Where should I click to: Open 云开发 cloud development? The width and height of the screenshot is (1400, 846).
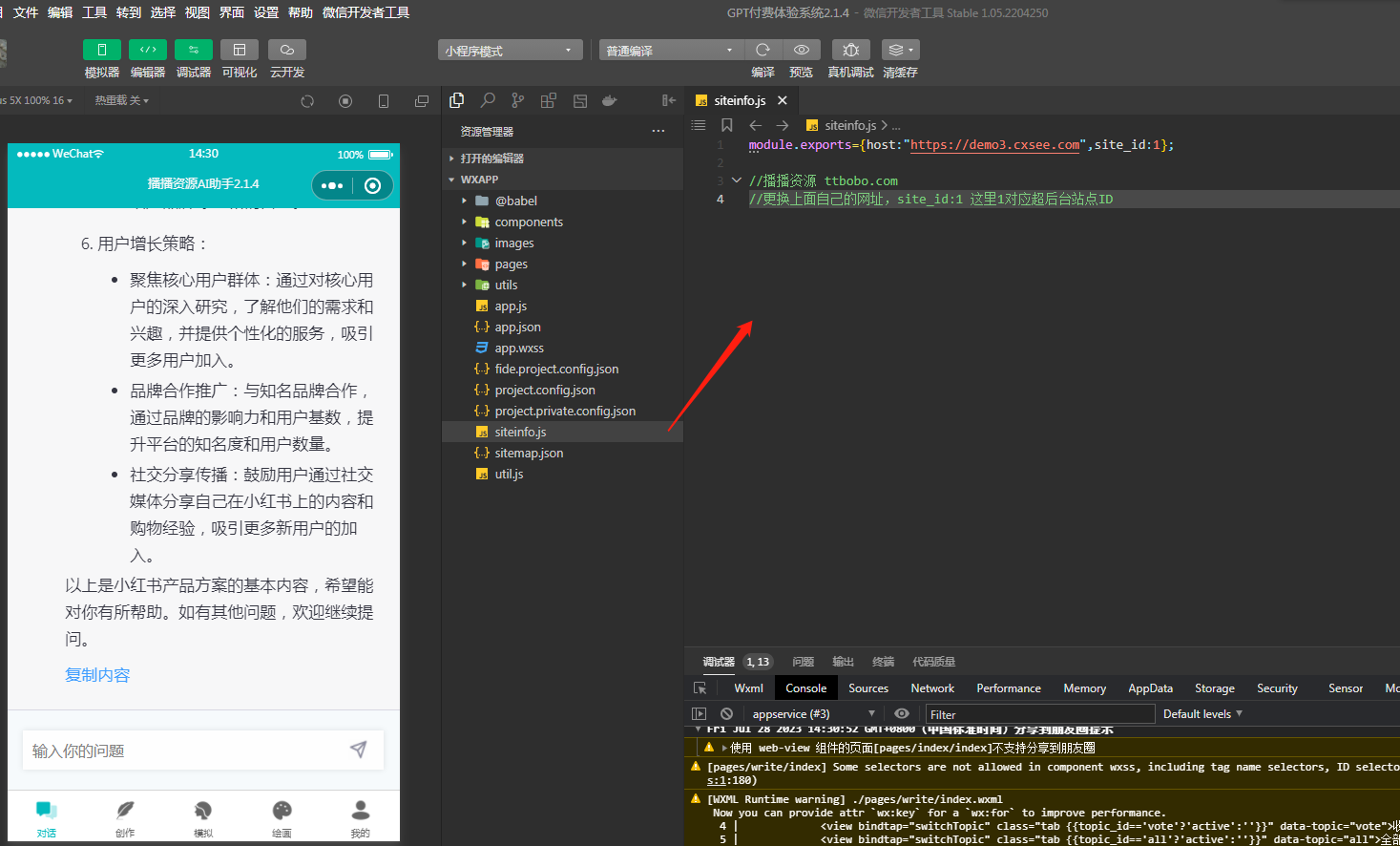point(286,50)
